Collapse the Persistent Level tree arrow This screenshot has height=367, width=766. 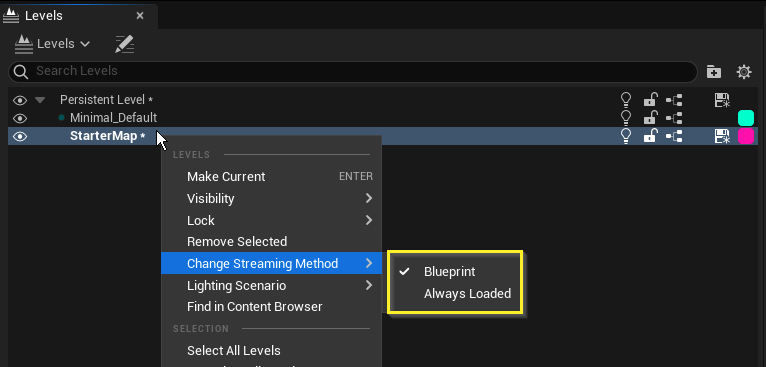pyautogui.click(x=40, y=100)
